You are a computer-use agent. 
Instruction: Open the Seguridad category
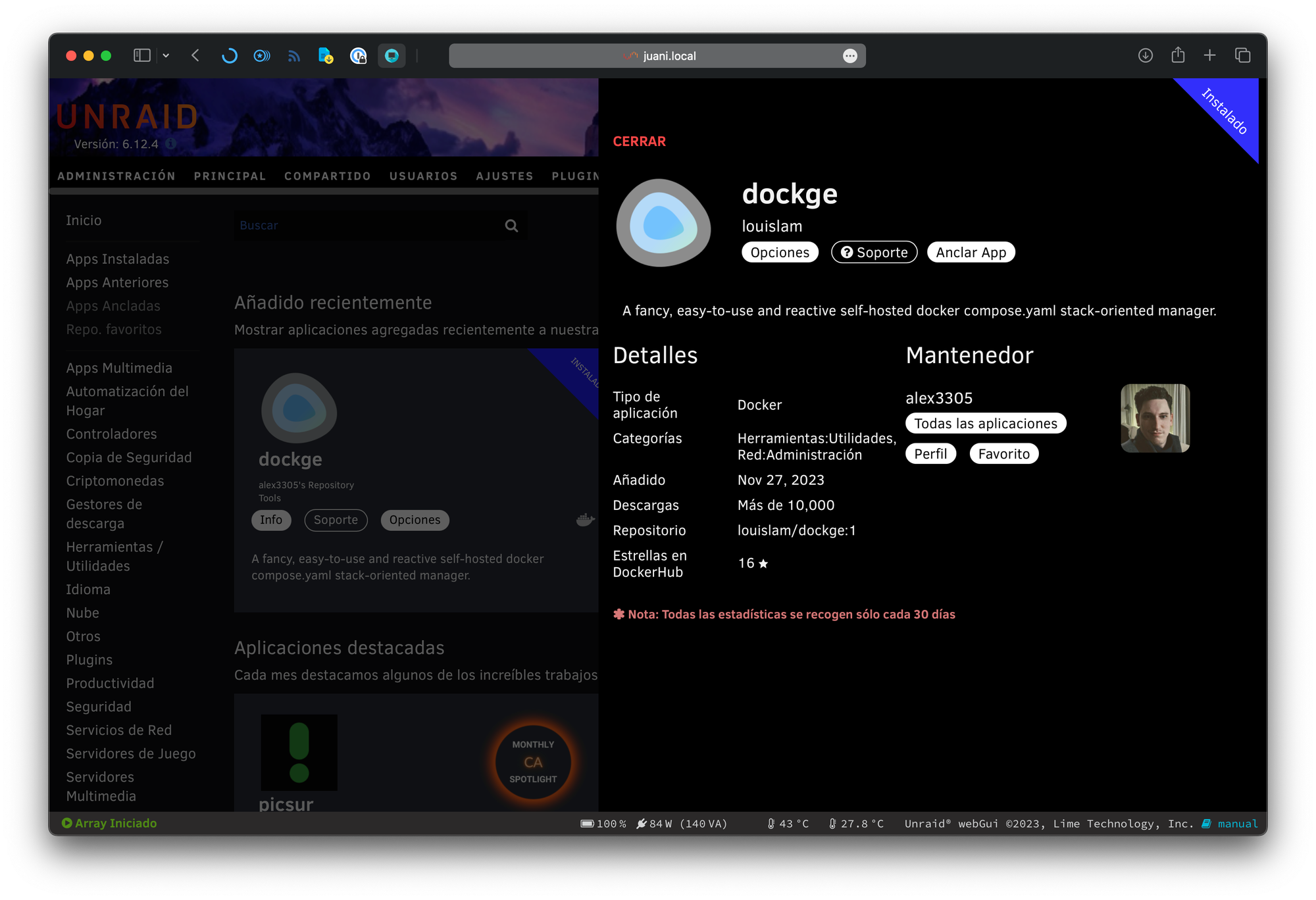[99, 707]
